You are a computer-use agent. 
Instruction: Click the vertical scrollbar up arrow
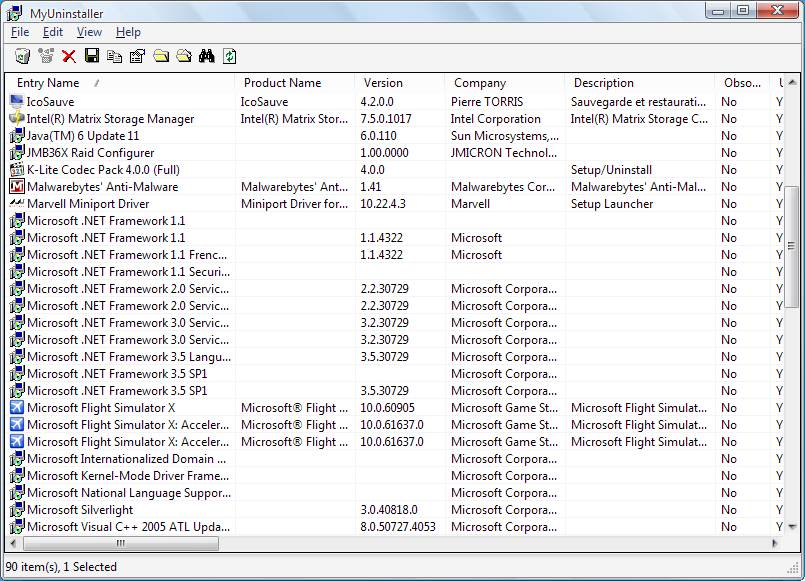tap(791, 82)
